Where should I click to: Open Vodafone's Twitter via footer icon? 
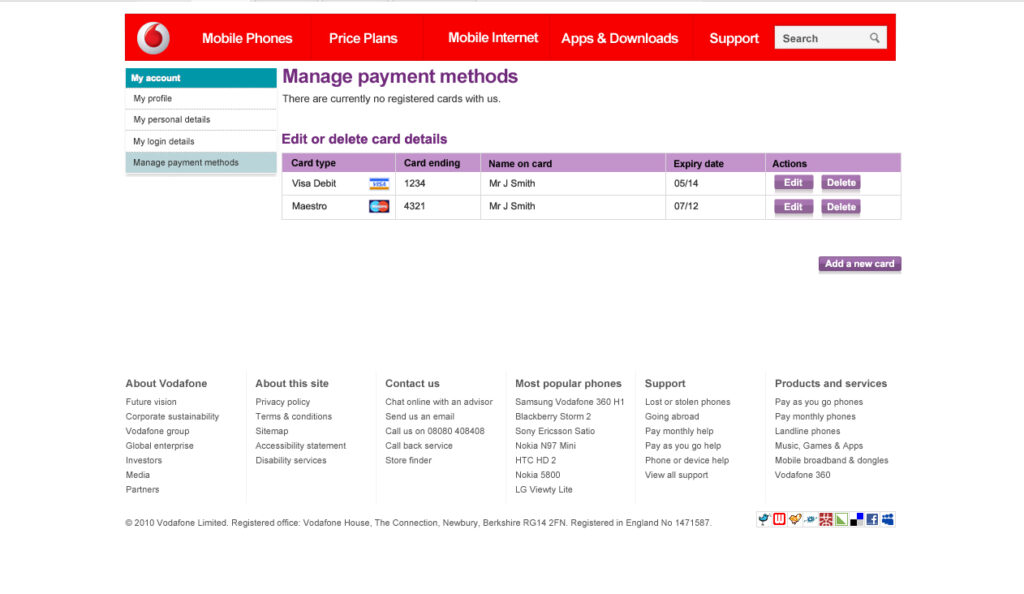[763, 519]
